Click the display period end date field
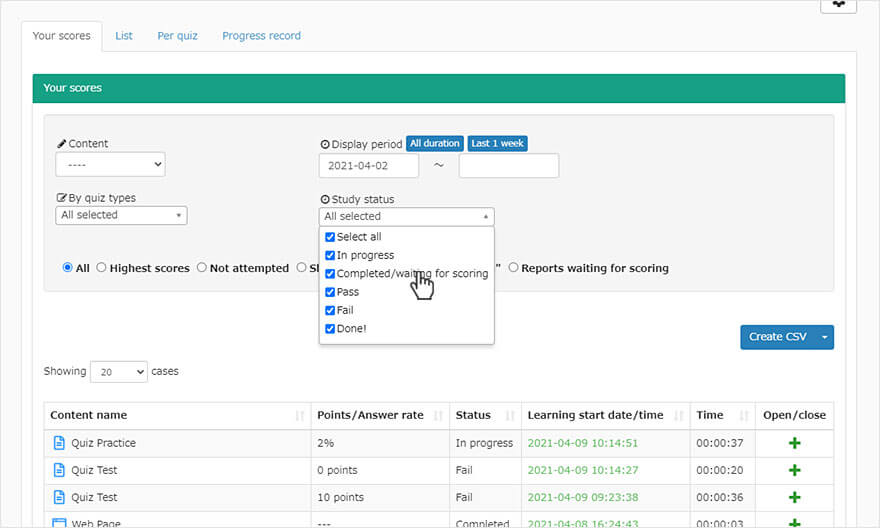 [508, 165]
